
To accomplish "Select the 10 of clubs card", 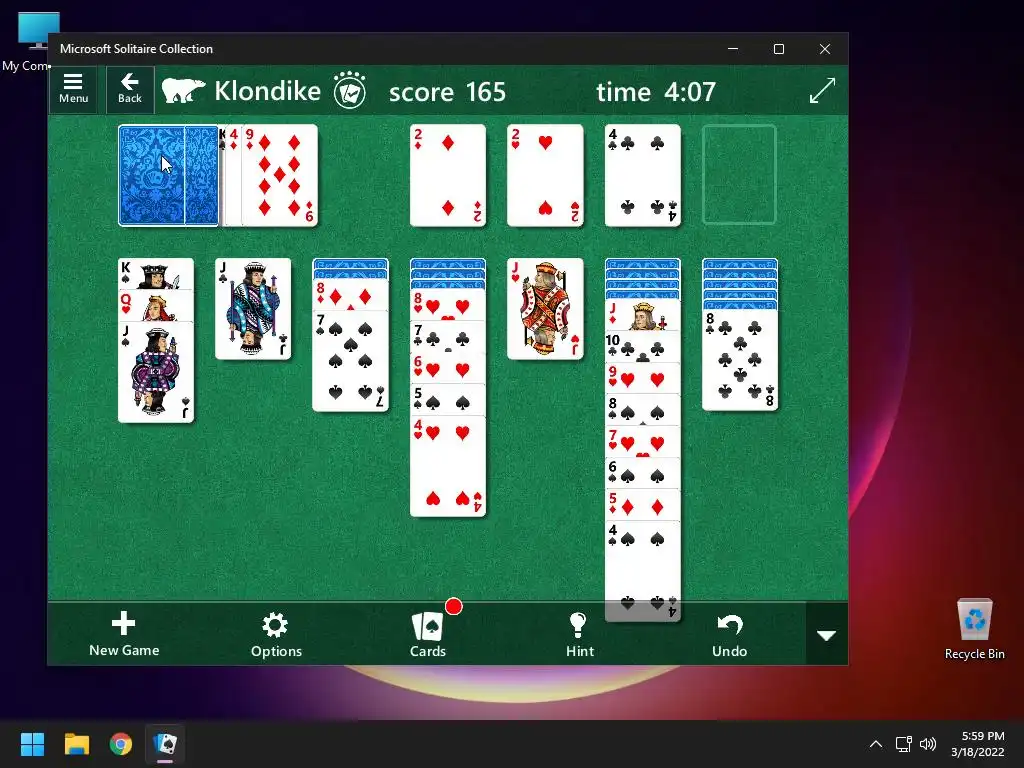I will (643, 347).
